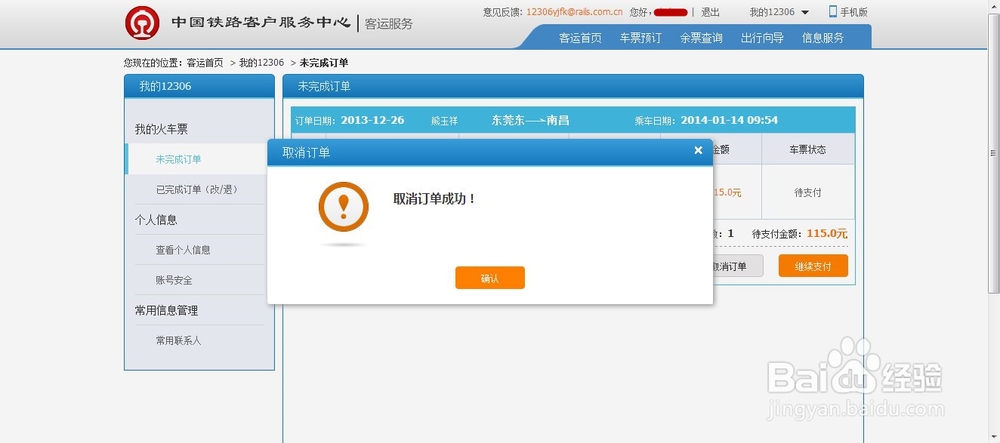Click the 手机版 link text
The width and height of the screenshot is (1000, 443).
tap(854, 11)
